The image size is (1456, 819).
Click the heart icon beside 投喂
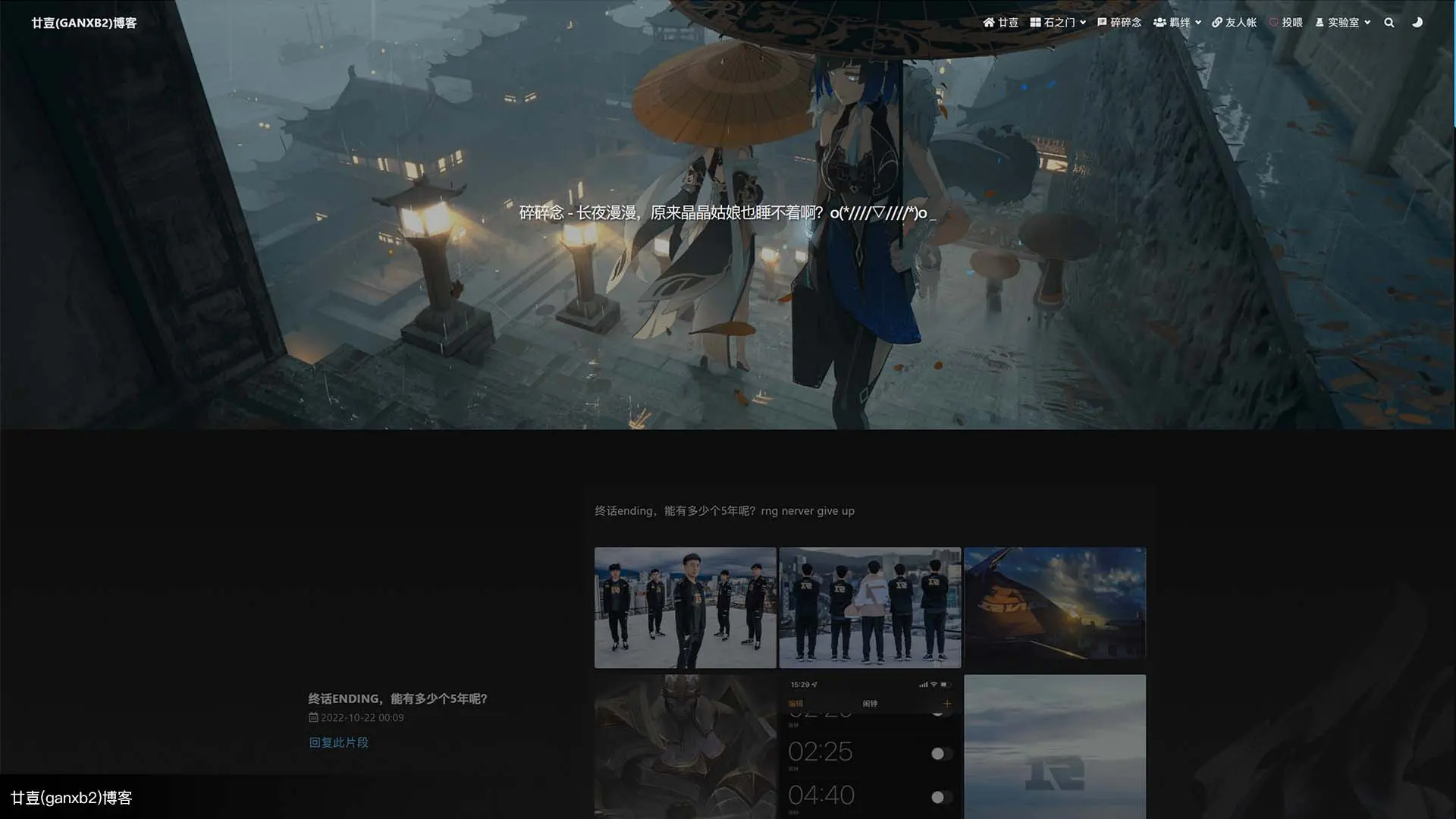click(1274, 23)
